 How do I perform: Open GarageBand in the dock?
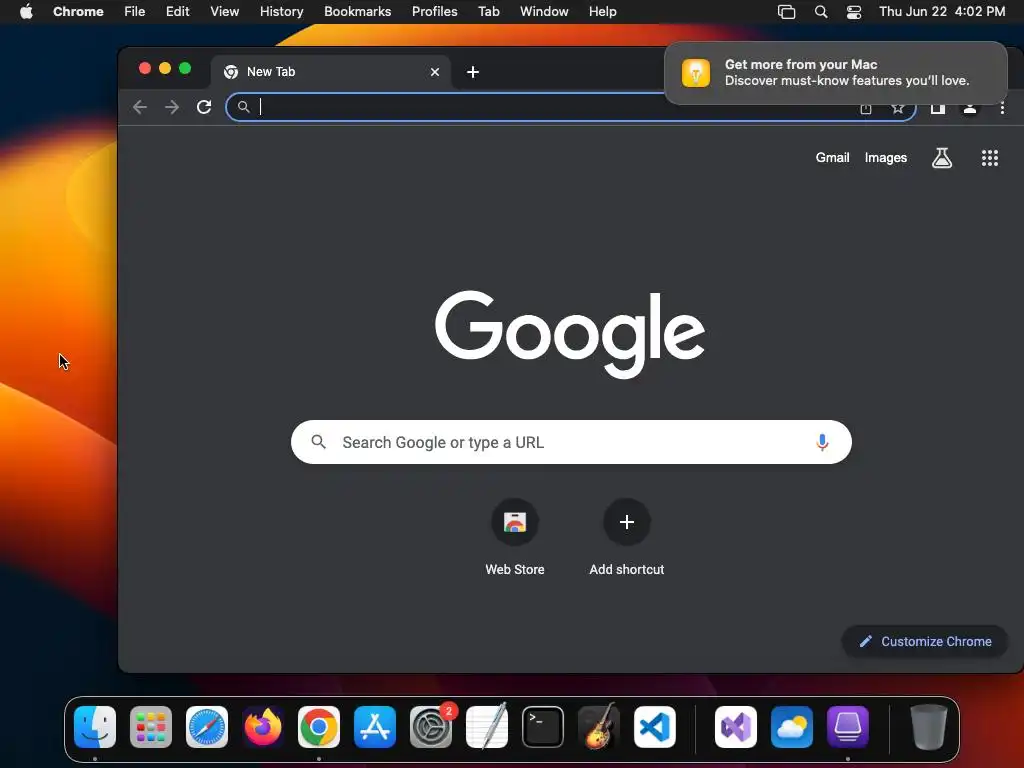point(599,727)
